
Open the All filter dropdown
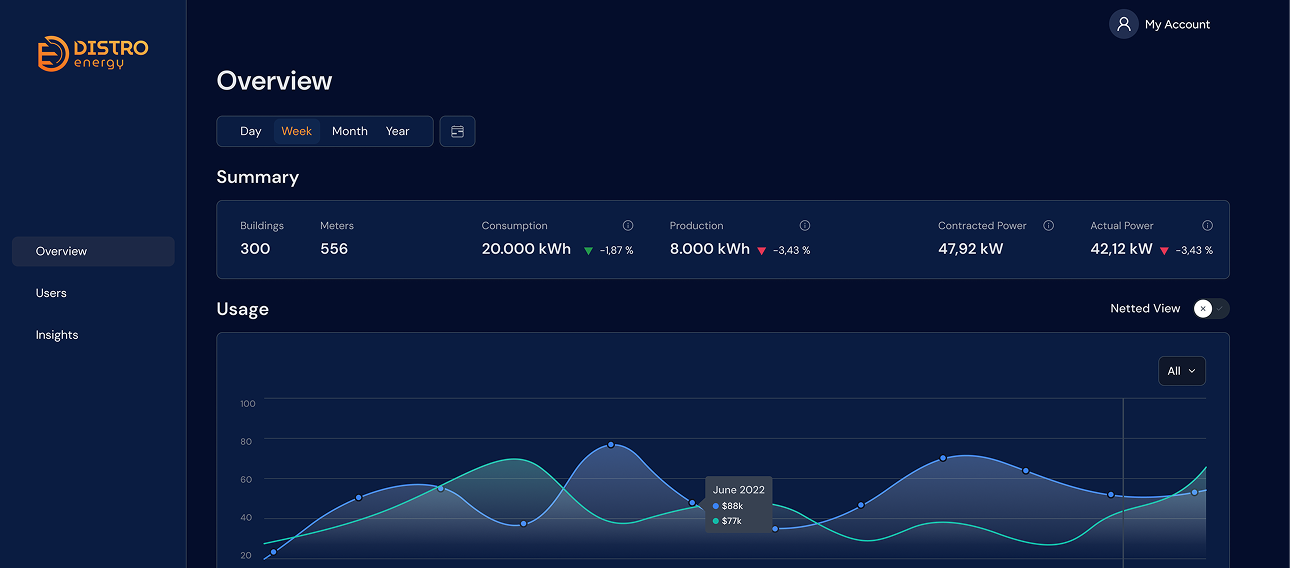[x=1181, y=371]
